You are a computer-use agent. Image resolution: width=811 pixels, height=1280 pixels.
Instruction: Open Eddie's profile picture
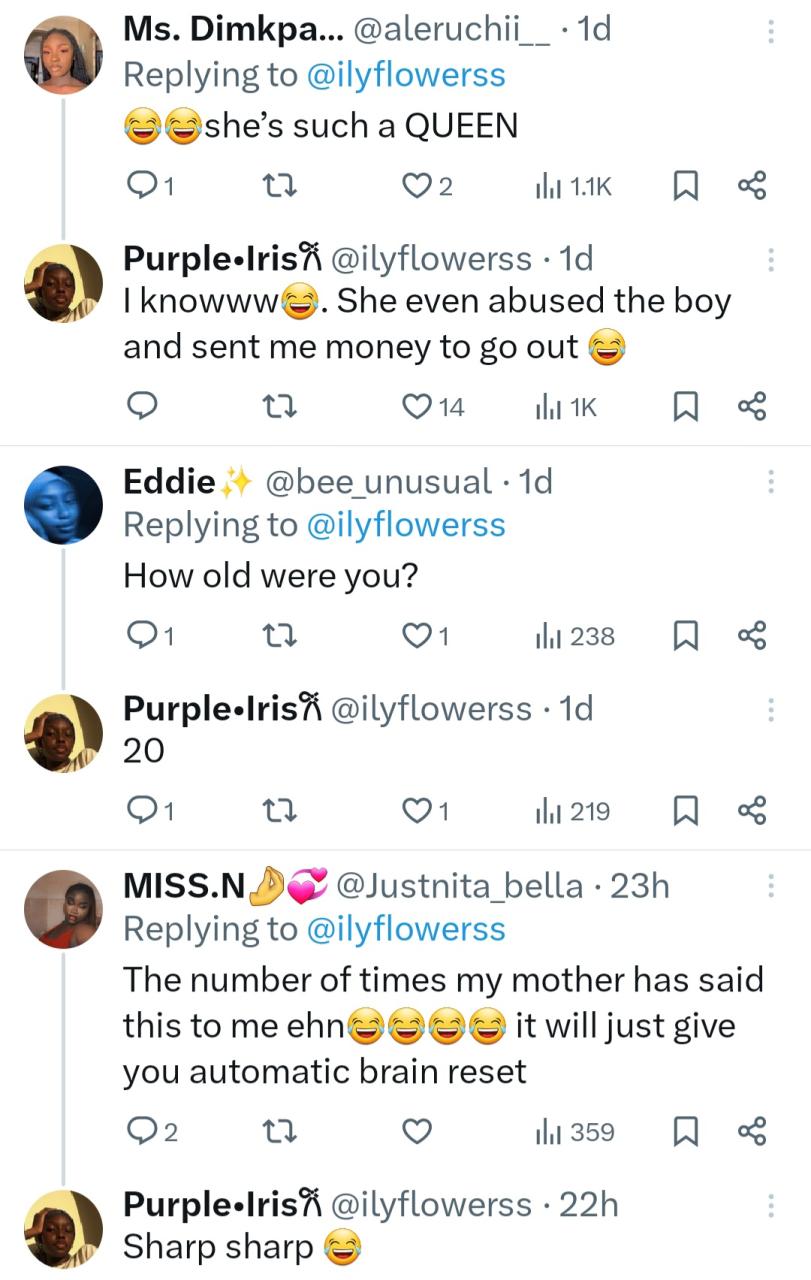tap(63, 504)
